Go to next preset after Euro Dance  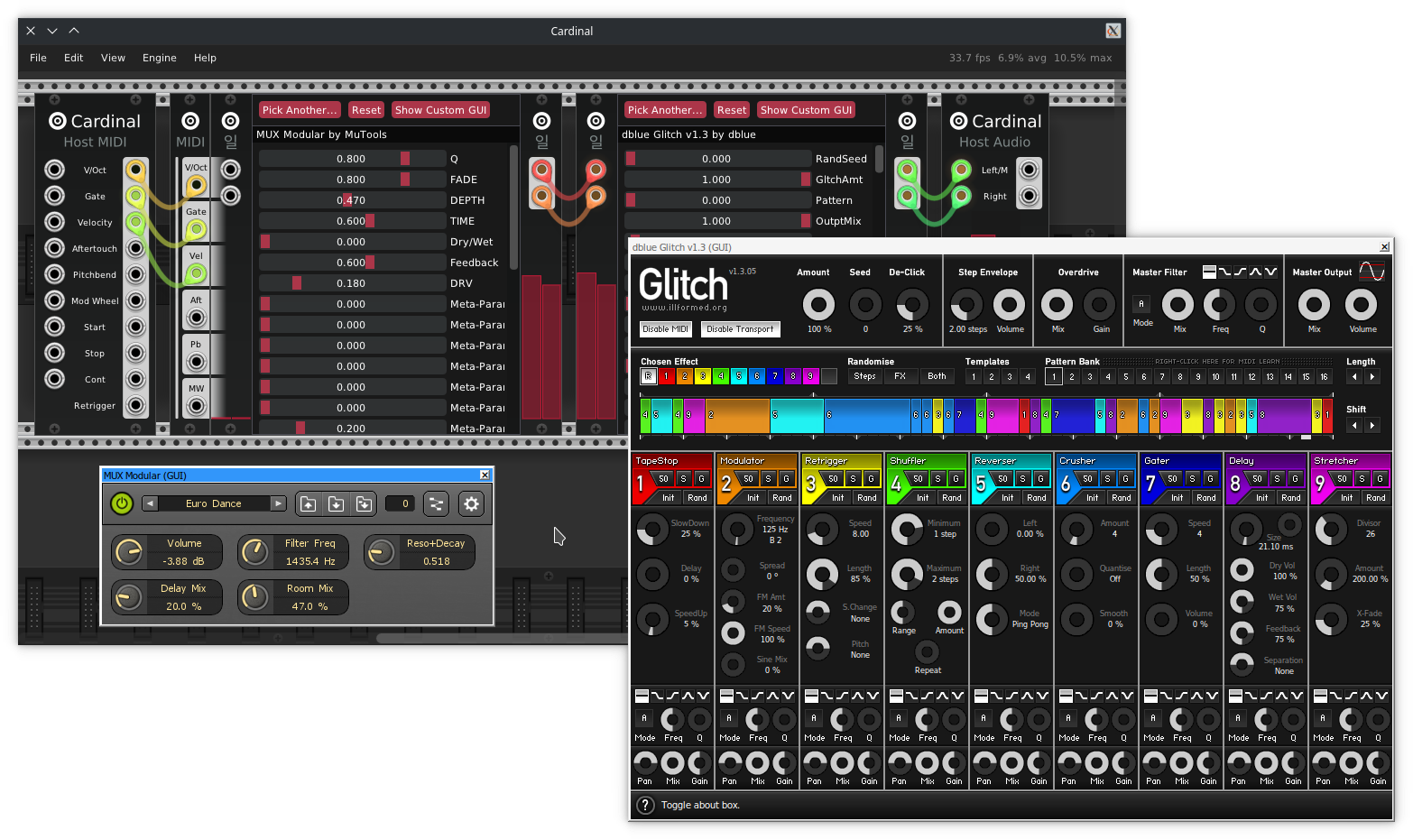pos(278,503)
